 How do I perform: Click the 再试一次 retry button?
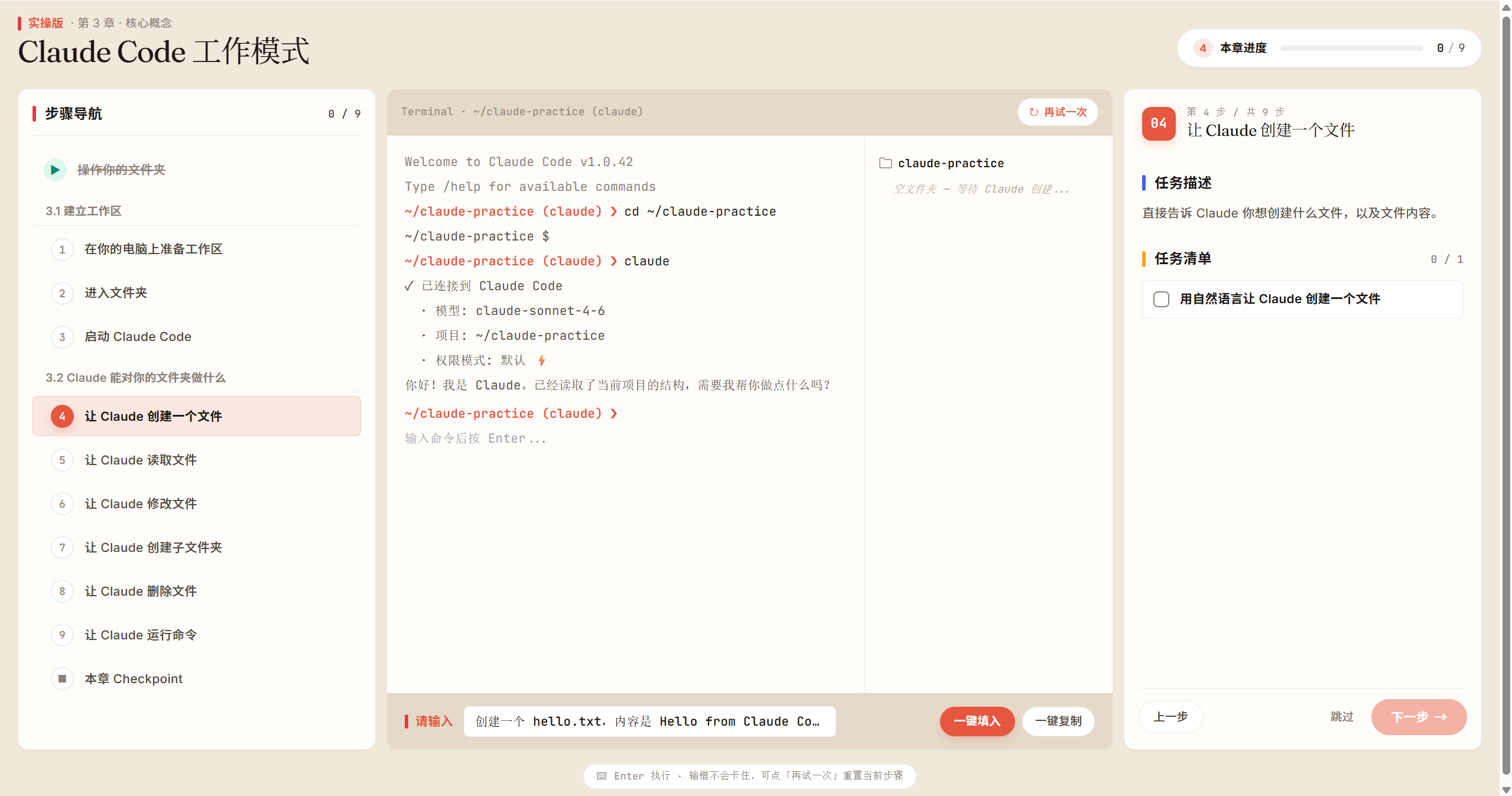tap(1058, 112)
